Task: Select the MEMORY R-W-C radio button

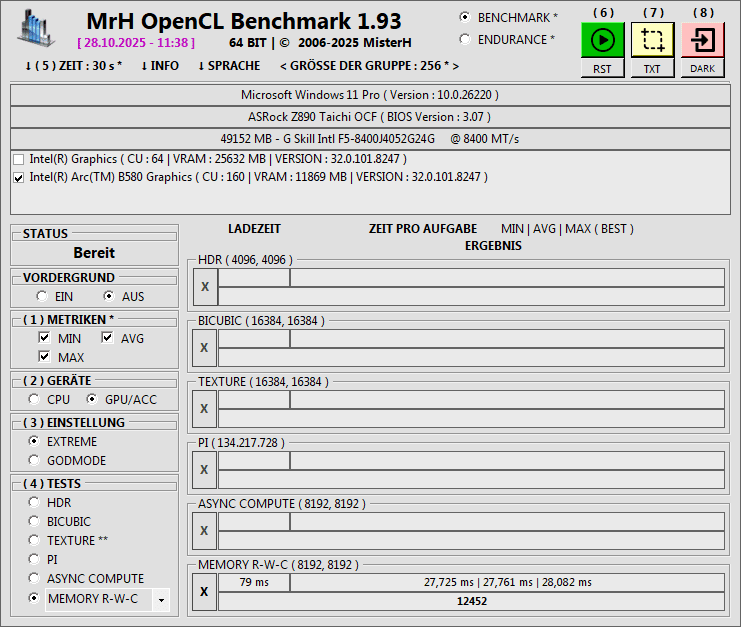Action: [34, 598]
